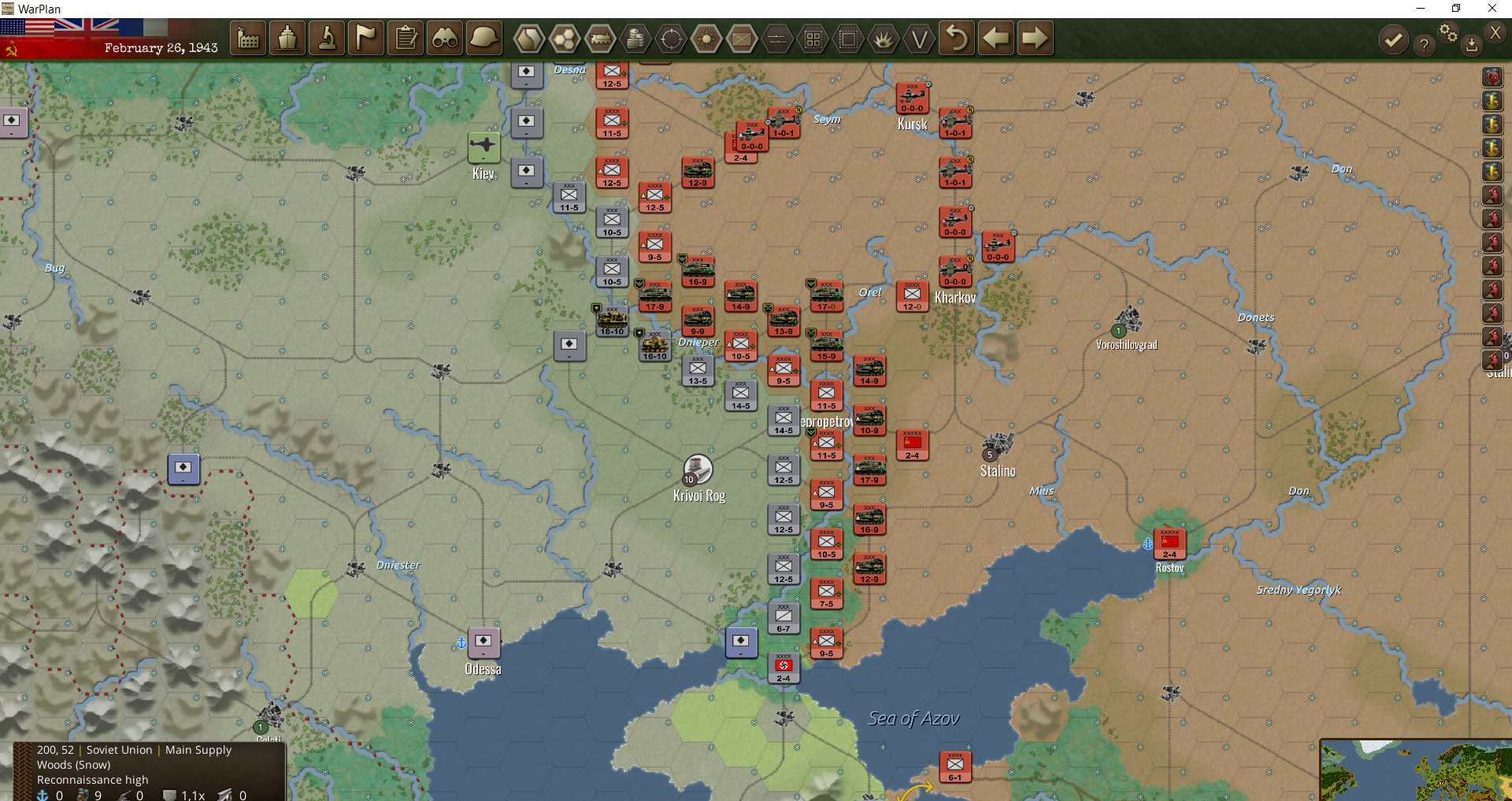Click the Kharkov city label

tap(955, 297)
